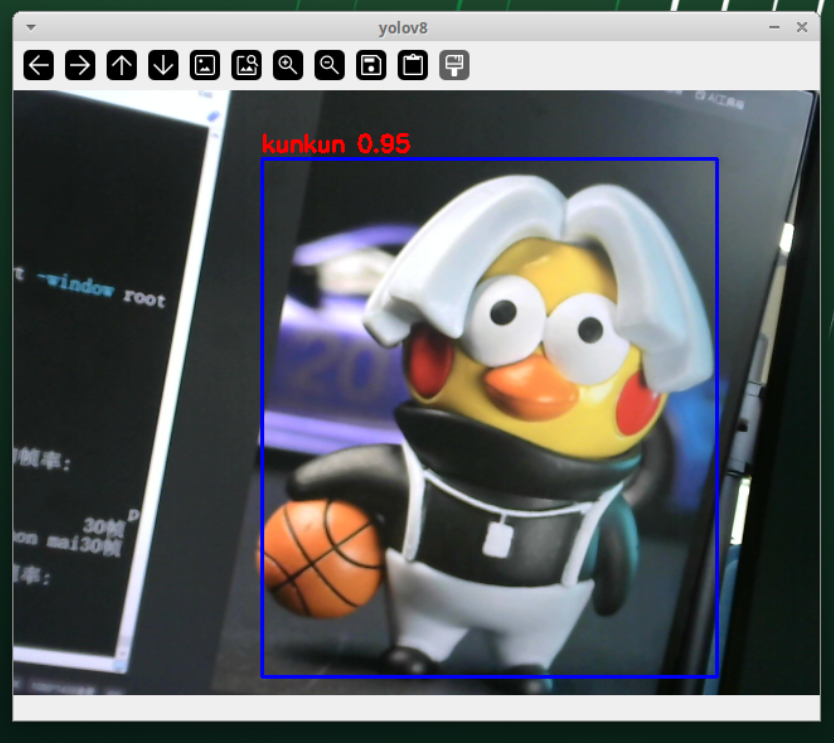This screenshot has width=834, height=743.
Task: Click the kunkun 0.95 detection label
Action: [x=335, y=143]
